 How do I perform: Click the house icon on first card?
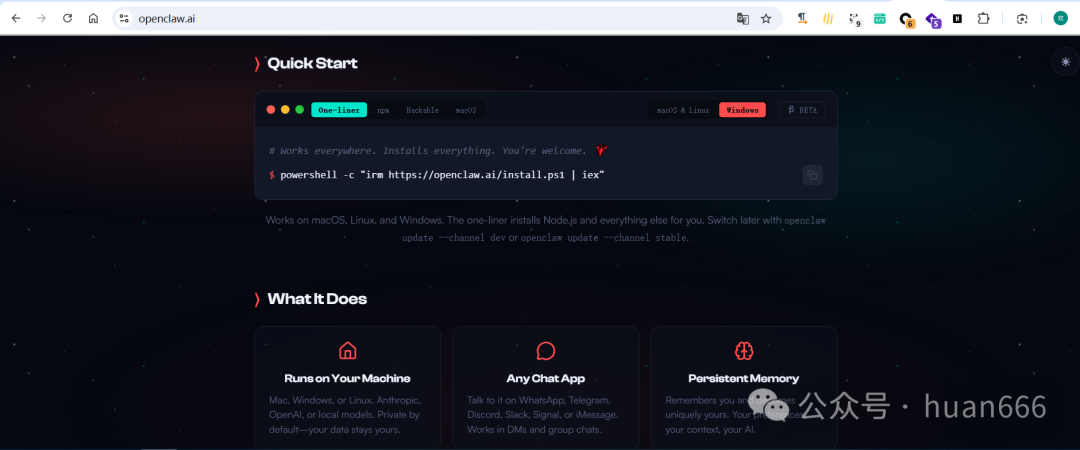tap(347, 351)
